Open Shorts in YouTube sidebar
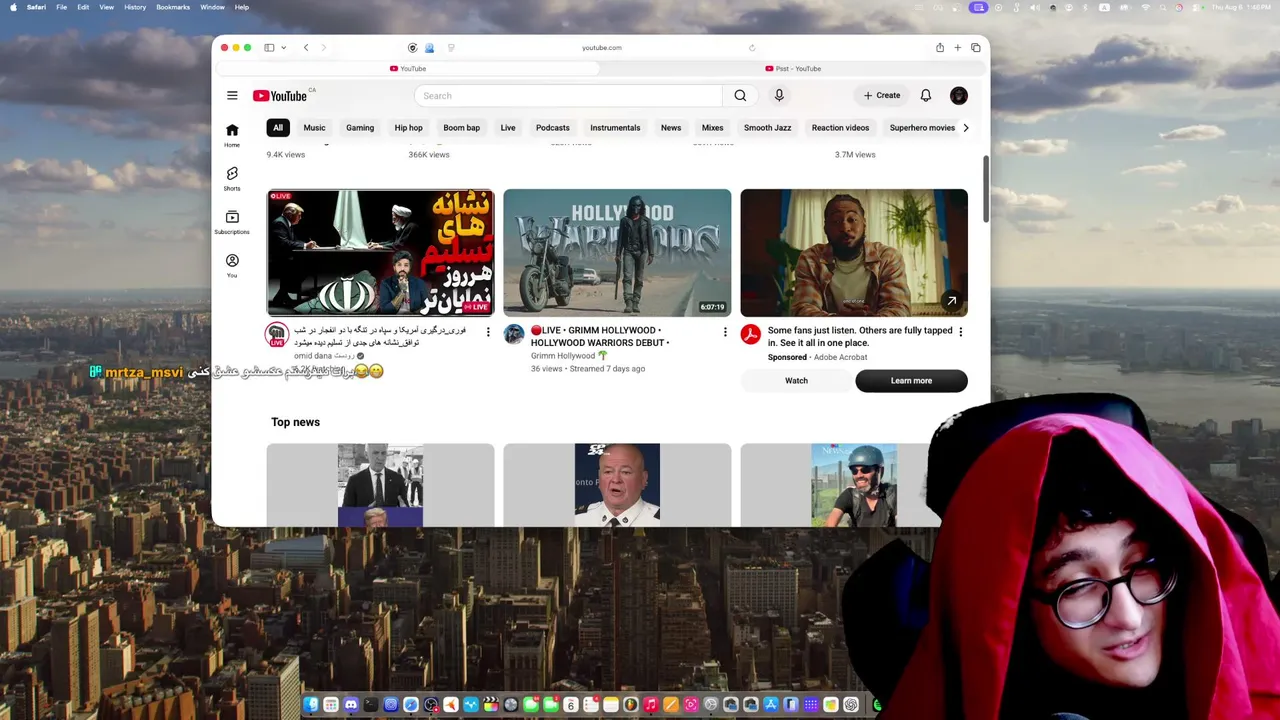The image size is (1280, 720). tap(232, 179)
